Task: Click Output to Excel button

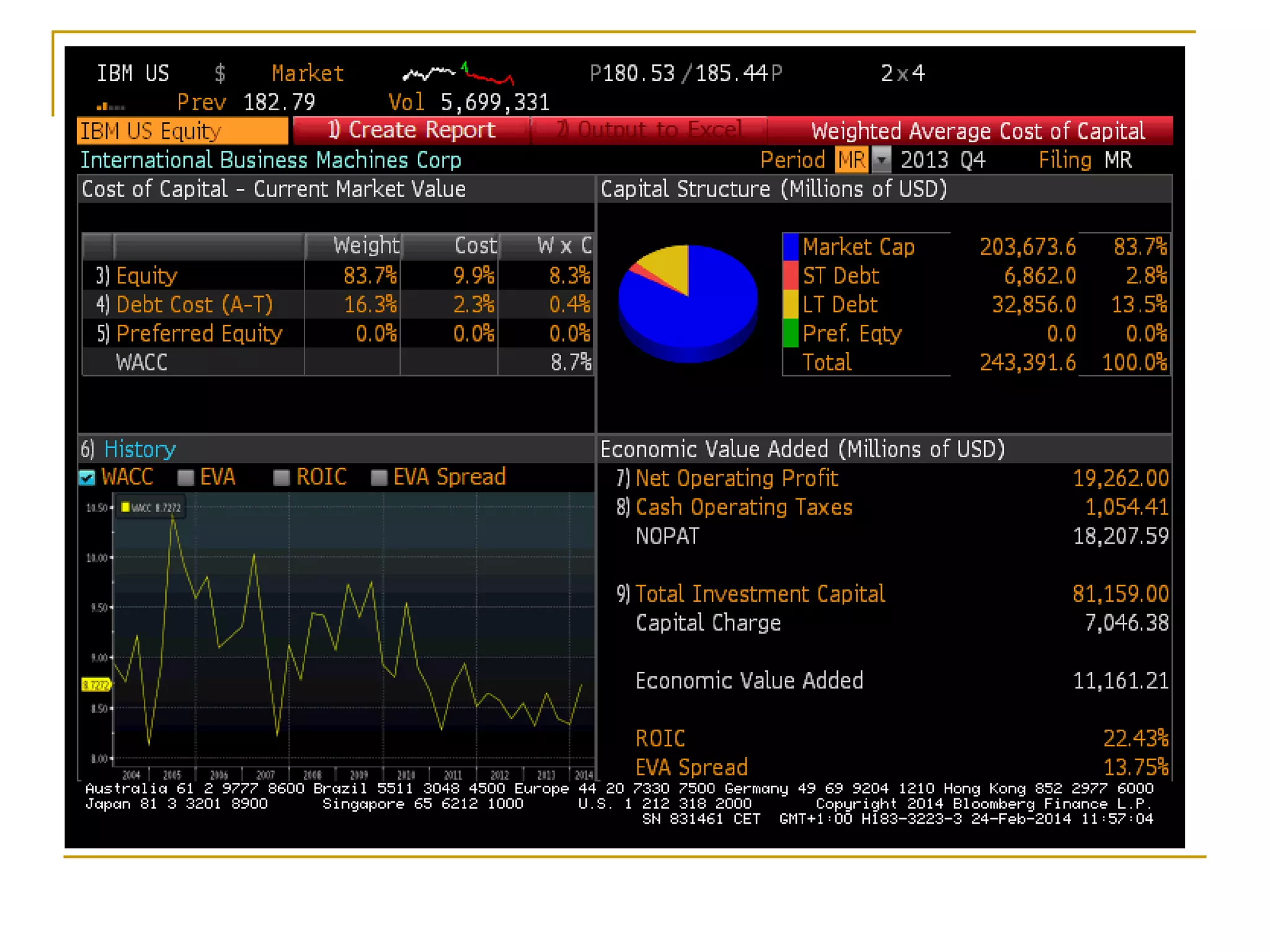Action: pyautogui.click(x=649, y=130)
